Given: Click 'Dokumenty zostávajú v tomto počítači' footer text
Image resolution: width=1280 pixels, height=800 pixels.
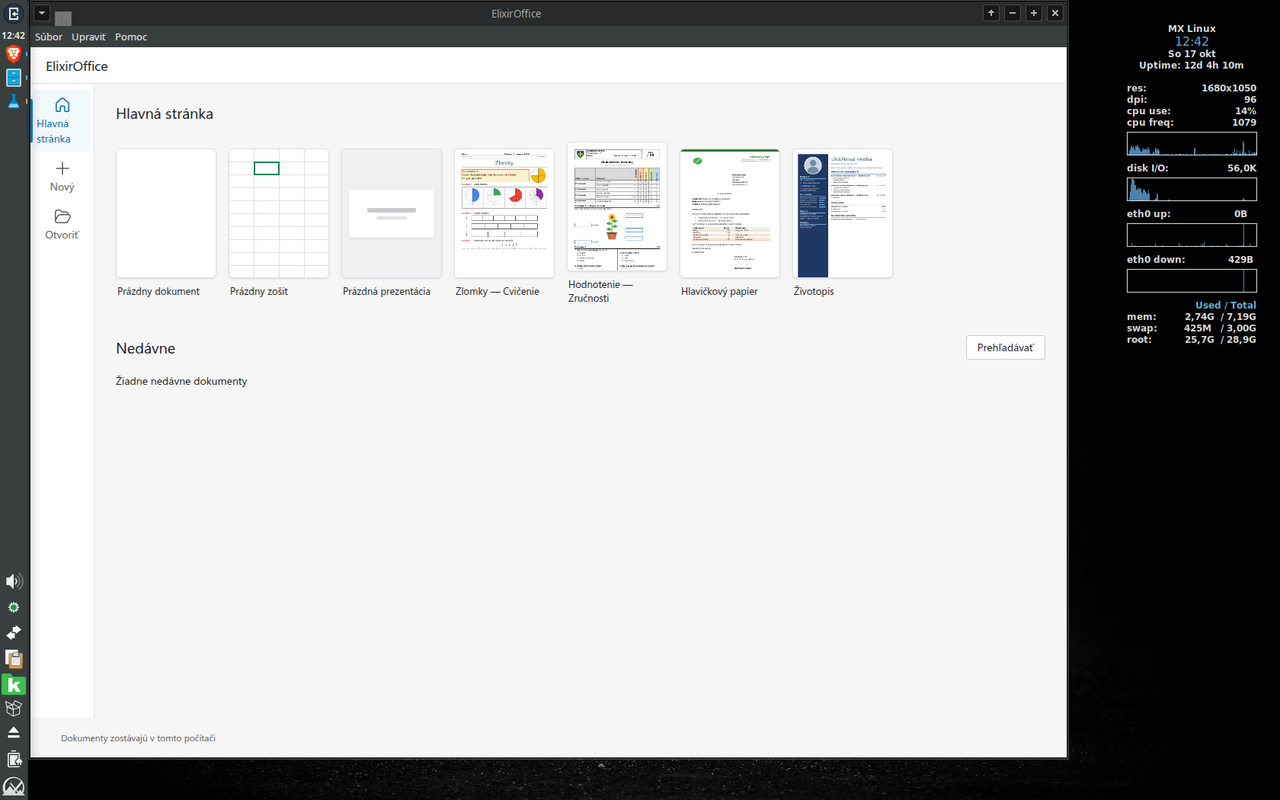Looking at the screenshot, I should click(x=138, y=738).
